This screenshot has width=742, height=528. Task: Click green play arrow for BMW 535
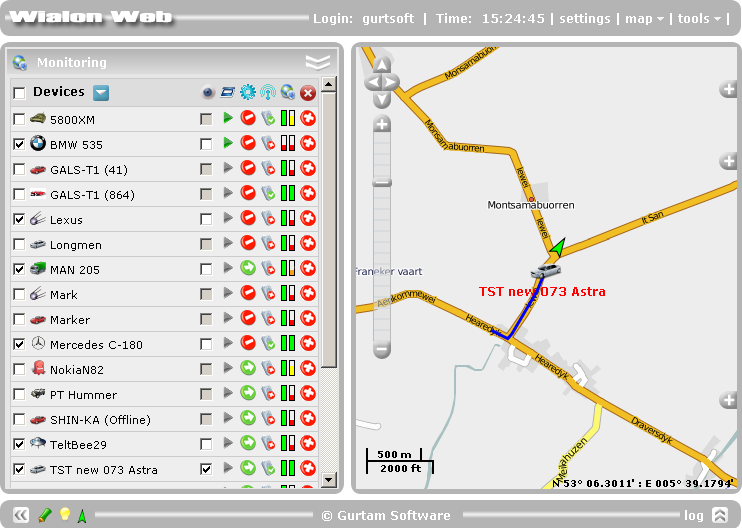[228, 143]
